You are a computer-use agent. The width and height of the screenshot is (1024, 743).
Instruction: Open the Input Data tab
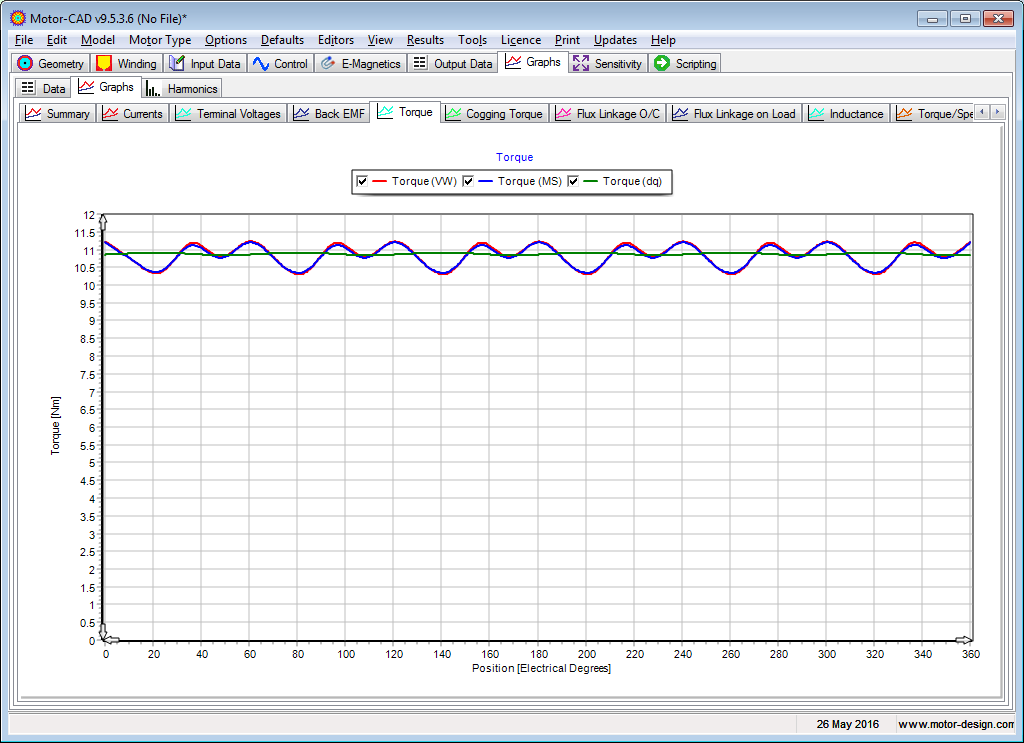pyautogui.click(x=204, y=63)
